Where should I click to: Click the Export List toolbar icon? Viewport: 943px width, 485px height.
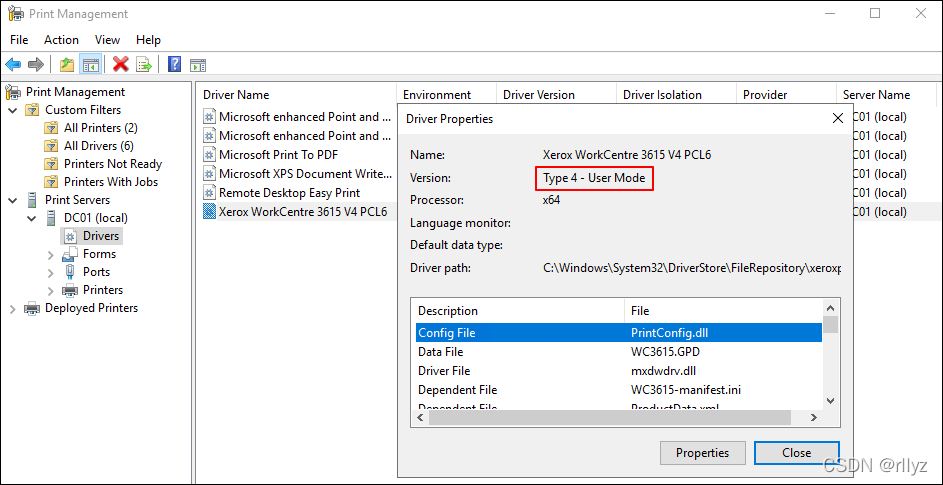click(144, 64)
